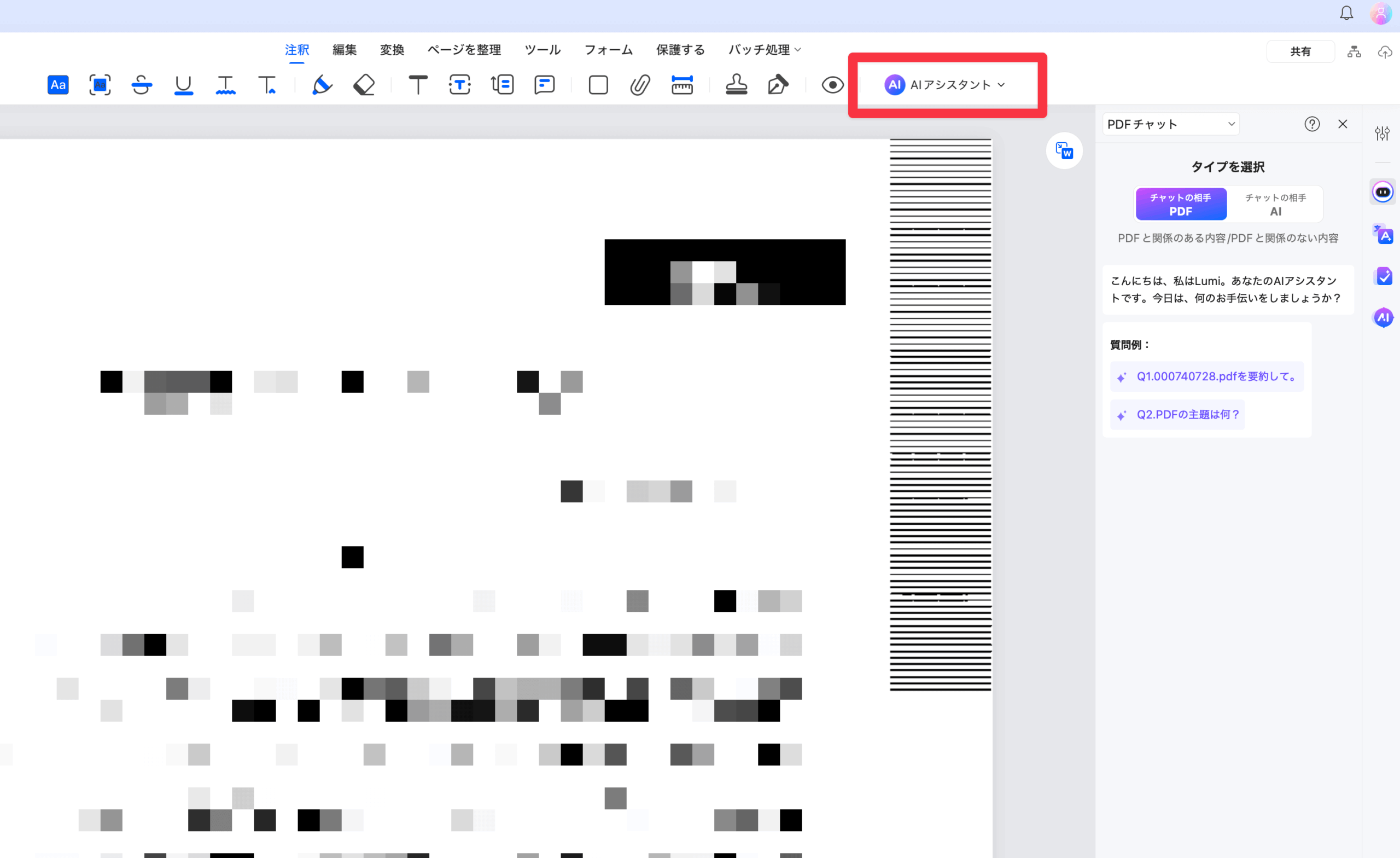Viewport: 1400px width, 858px height.
Task: Click the 共有 share button
Action: pyautogui.click(x=1300, y=52)
